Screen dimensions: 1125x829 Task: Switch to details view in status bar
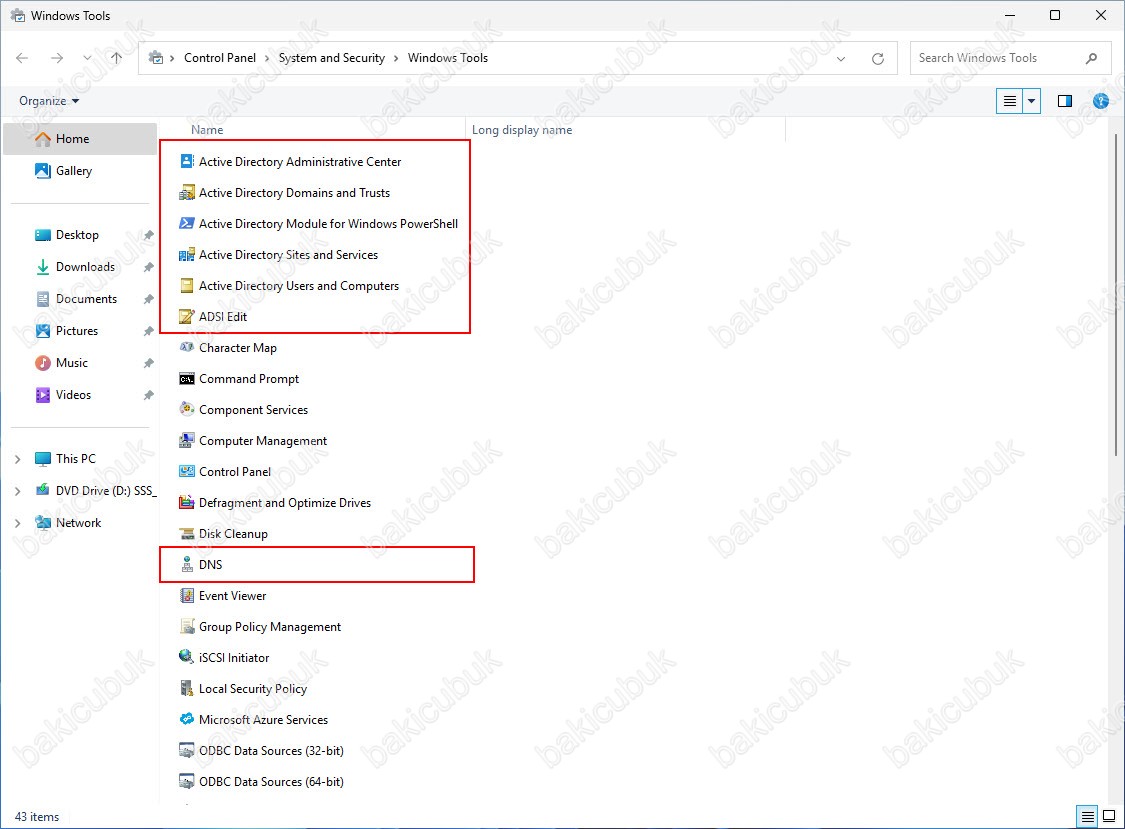click(1089, 816)
